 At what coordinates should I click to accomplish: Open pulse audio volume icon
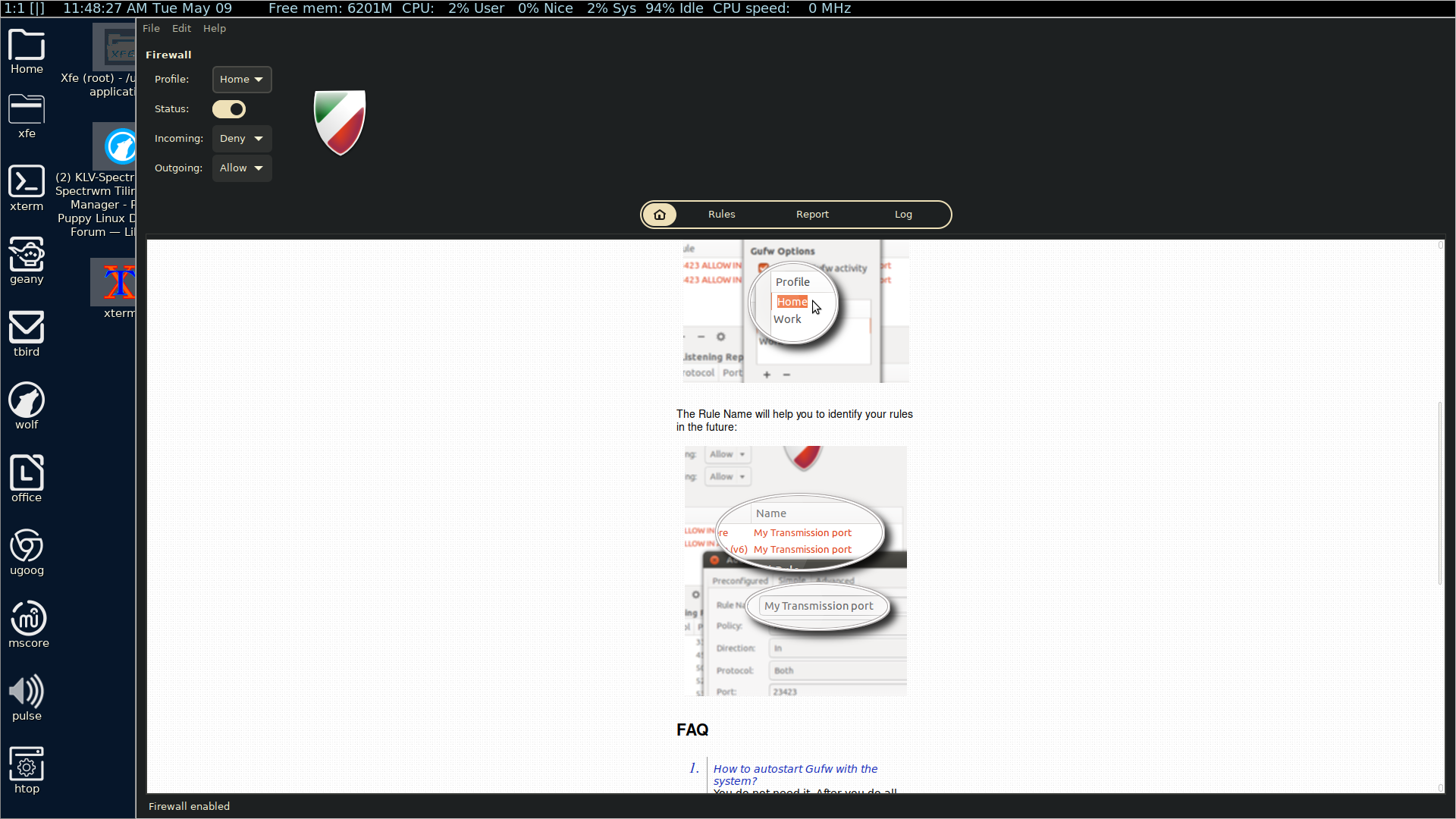[27, 692]
